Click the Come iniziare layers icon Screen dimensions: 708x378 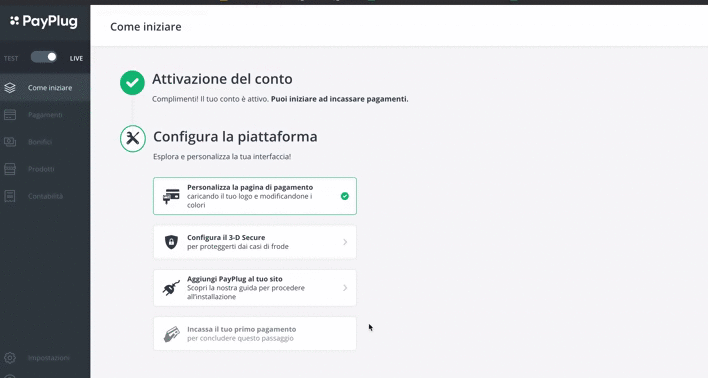10,88
